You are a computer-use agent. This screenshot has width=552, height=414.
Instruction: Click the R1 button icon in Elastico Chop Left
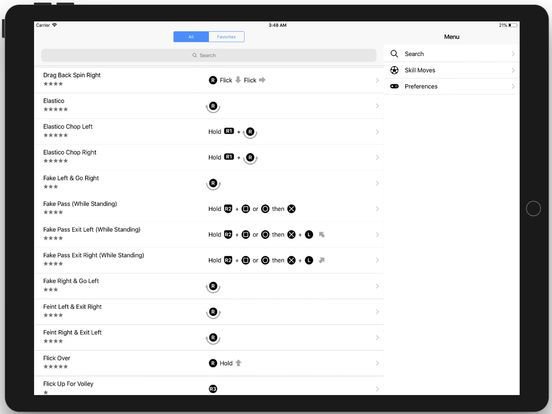(x=229, y=131)
